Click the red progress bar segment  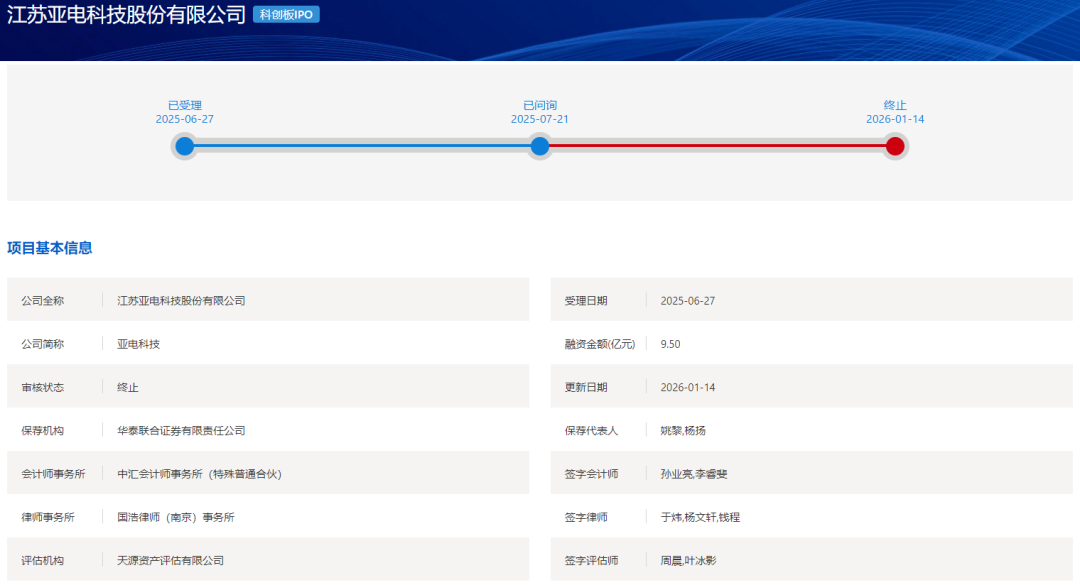coord(717,147)
